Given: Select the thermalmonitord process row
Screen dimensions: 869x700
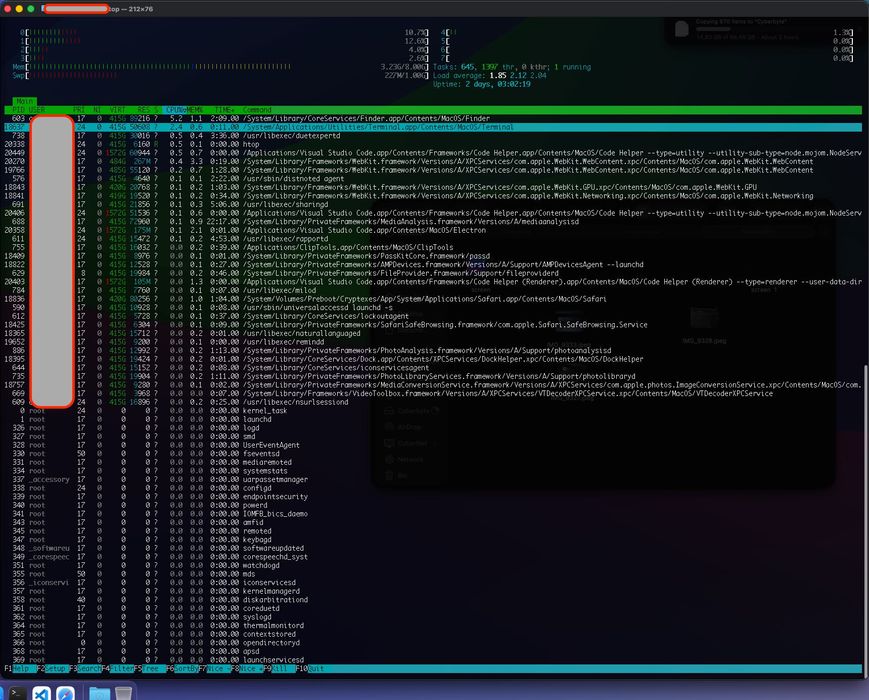Looking at the screenshot, I should point(433,625).
